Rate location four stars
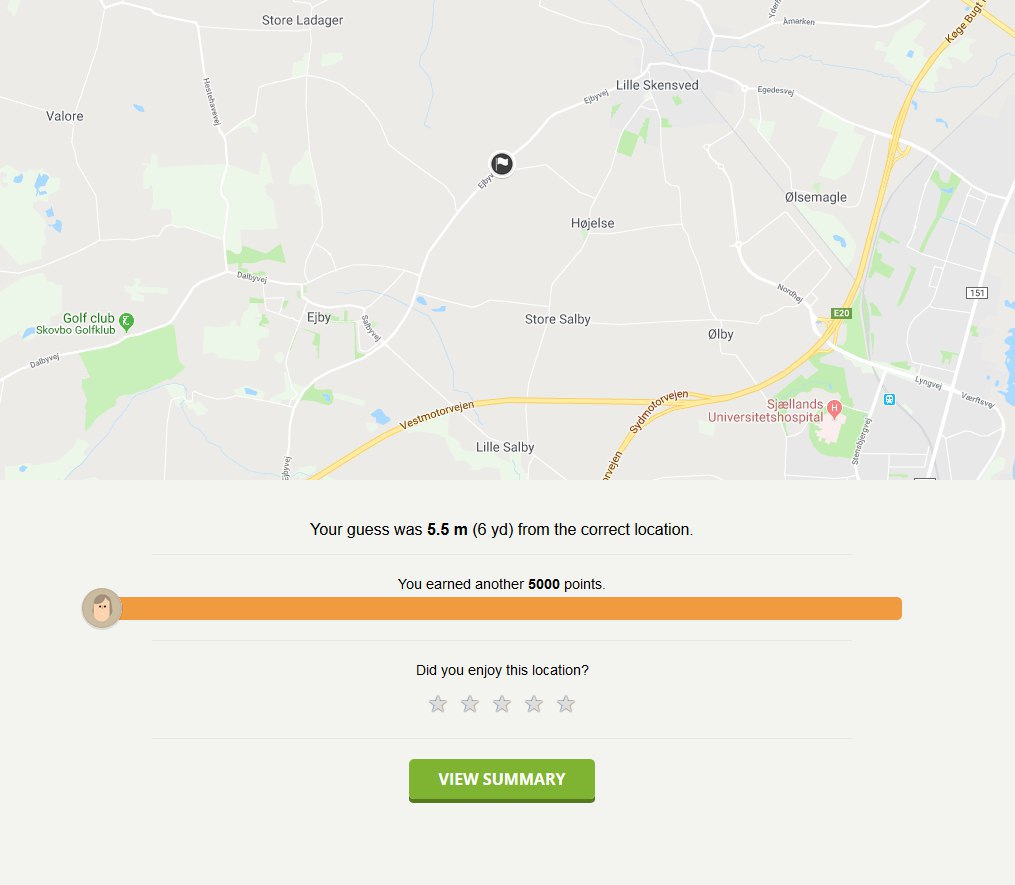The width and height of the screenshot is (1015, 885). click(534, 704)
